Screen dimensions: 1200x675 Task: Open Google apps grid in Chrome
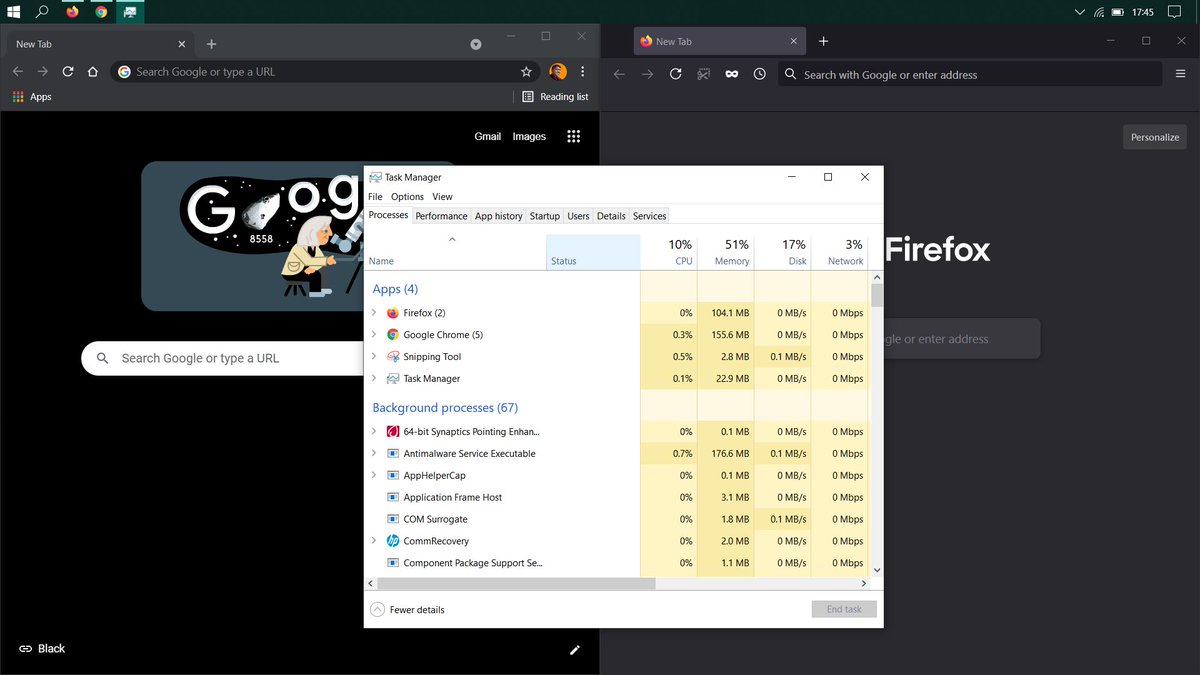pyautogui.click(x=573, y=136)
